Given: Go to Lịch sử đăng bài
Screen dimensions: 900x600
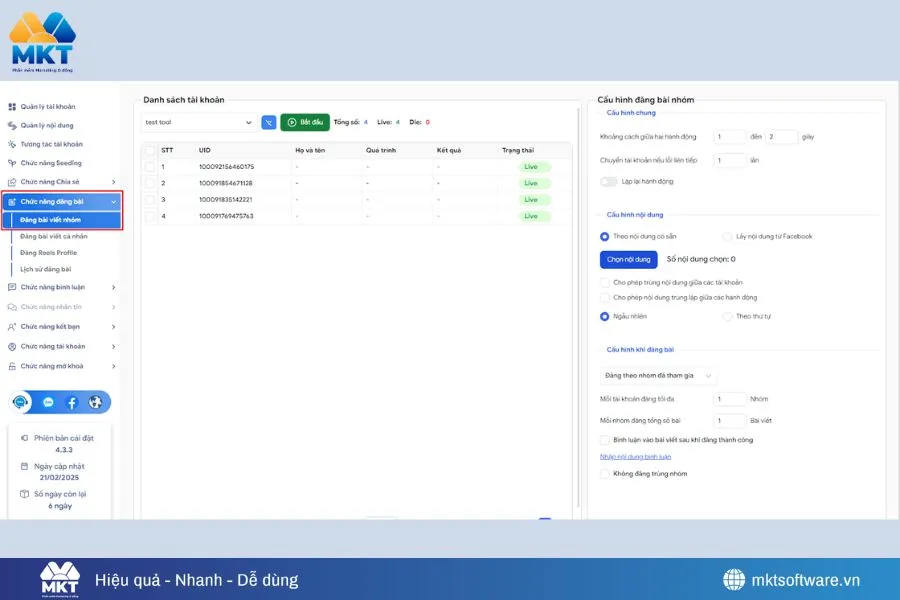Looking at the screenshot, I should 45,269.
